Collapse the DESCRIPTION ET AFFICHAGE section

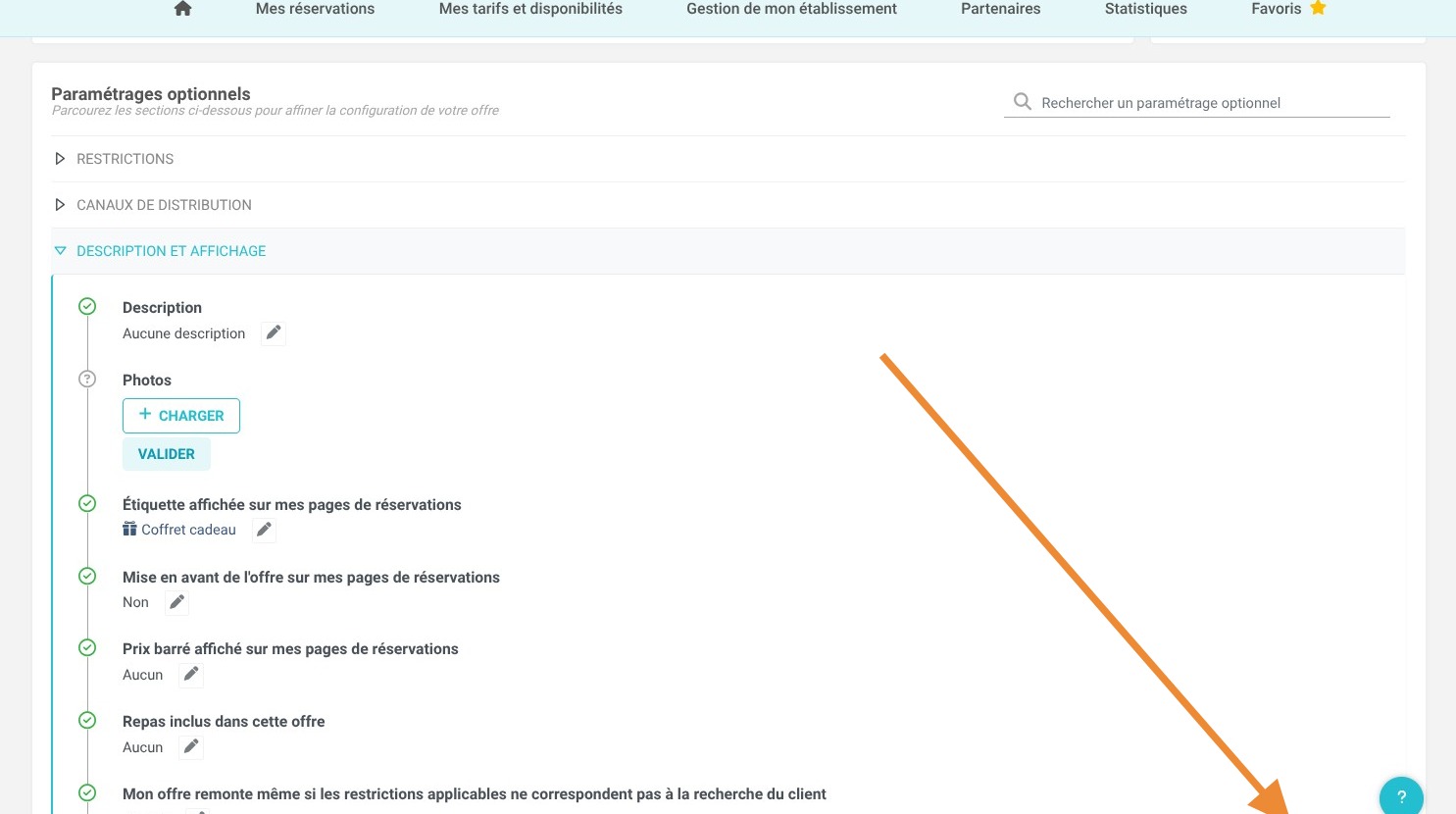728,251
